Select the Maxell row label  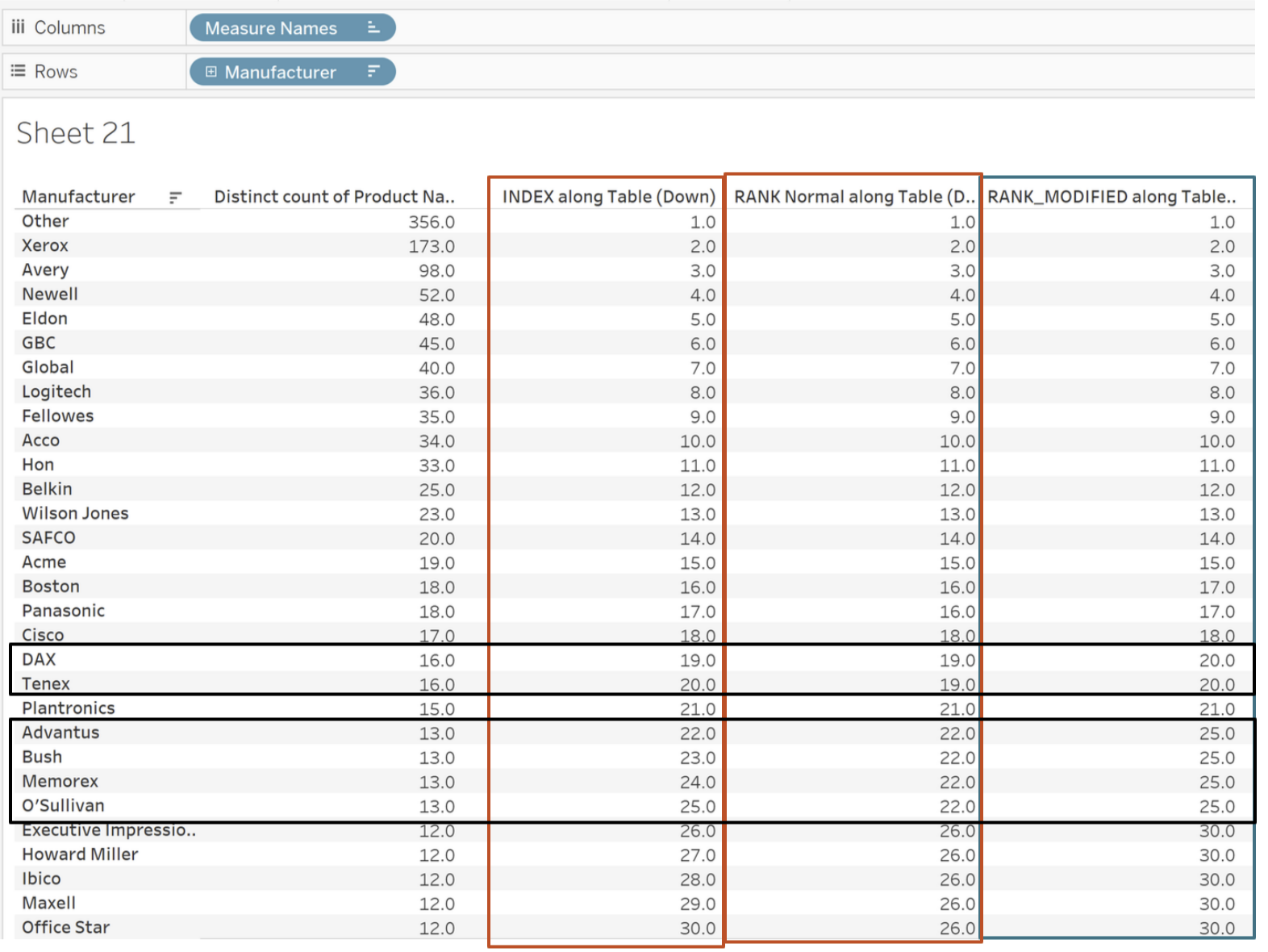point(48,903)
